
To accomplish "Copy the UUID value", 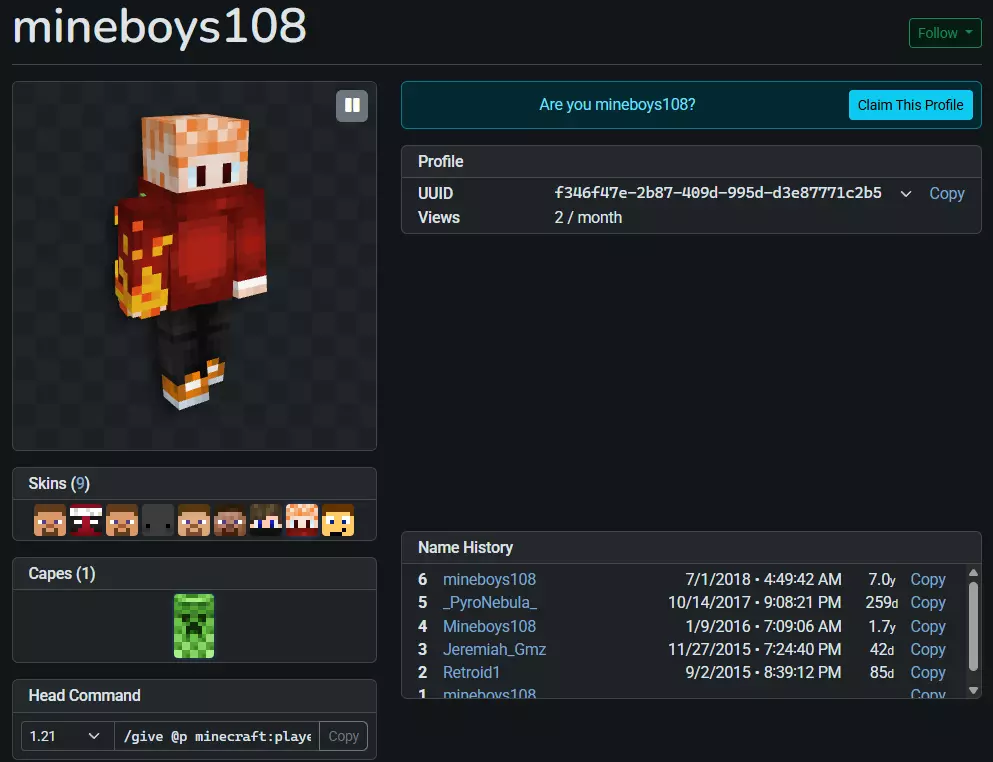I will tap(946, 193).
